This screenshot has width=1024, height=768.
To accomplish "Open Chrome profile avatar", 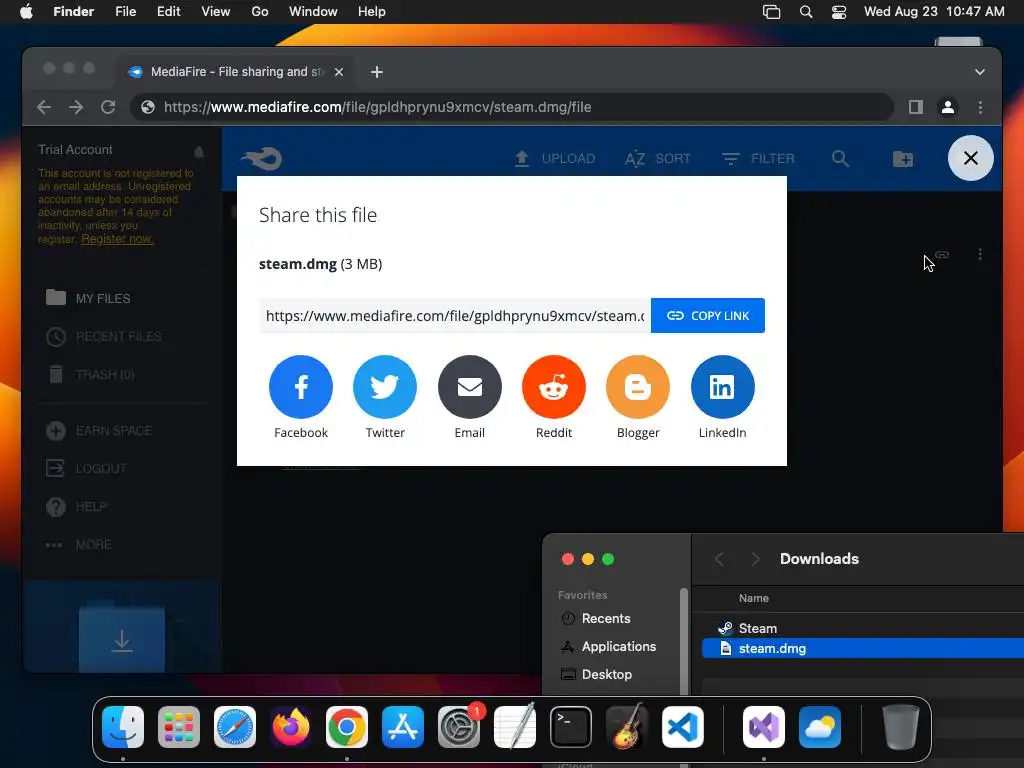I will (948, 107).
